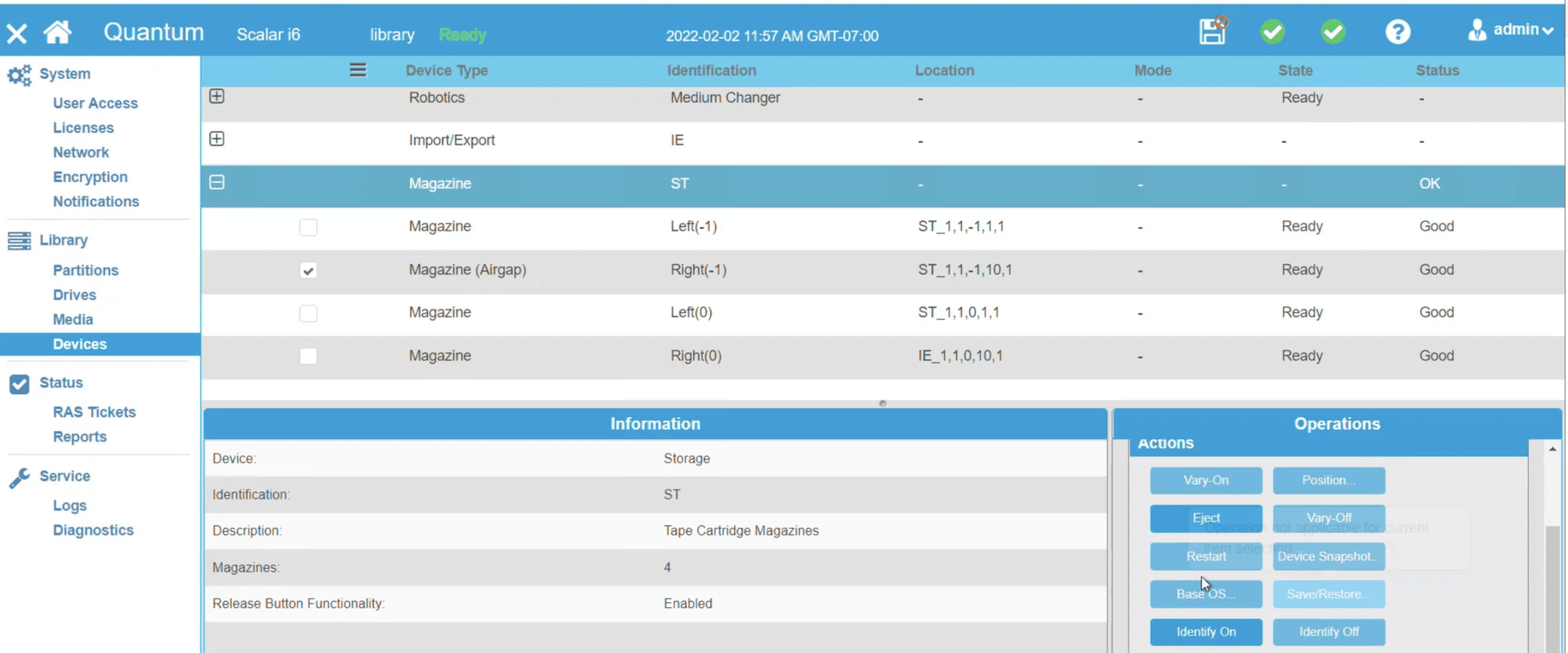Click the Status checkbox icon in sidebar

pyautogui.click(x=20, y=384)
